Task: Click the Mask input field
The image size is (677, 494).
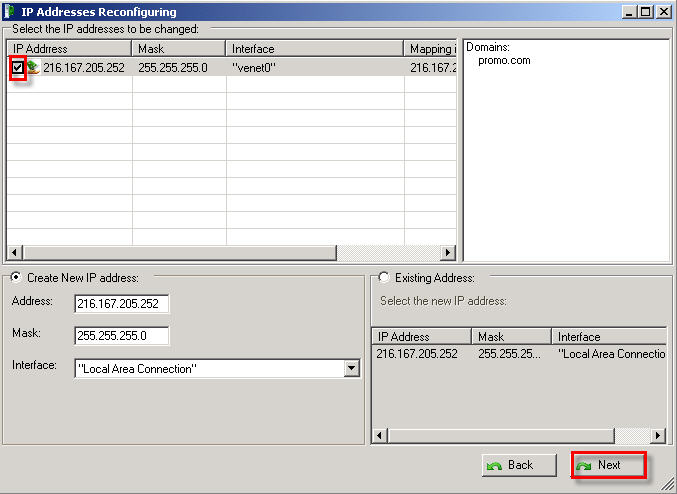Action: (x=122, y=336)
